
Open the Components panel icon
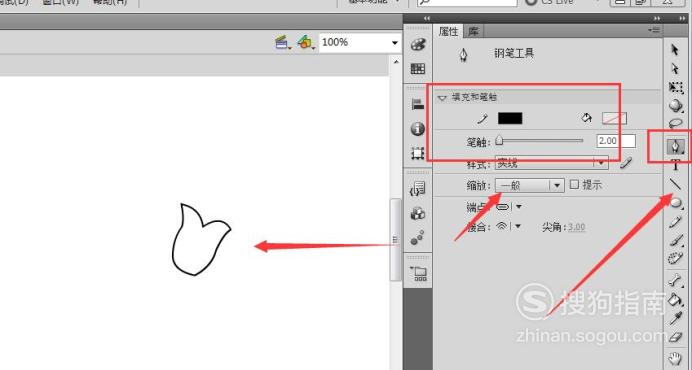[x=417, y=213]
